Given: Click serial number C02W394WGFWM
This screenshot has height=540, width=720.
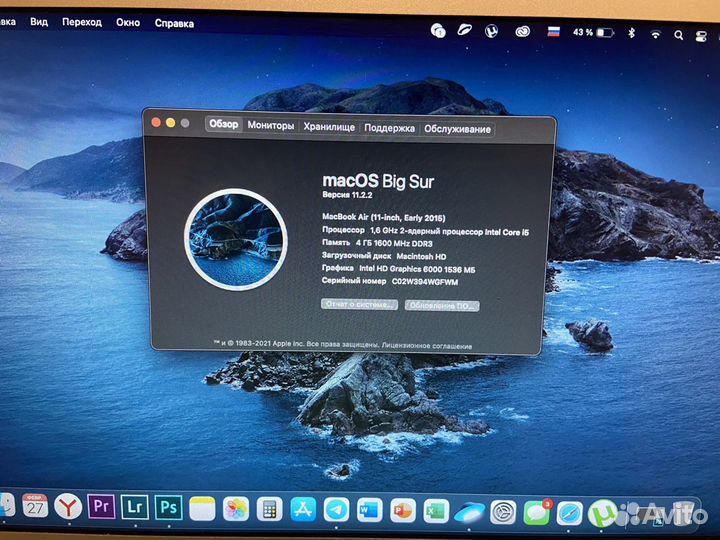Looking at the screenshot, I should (x=425, y=281).
